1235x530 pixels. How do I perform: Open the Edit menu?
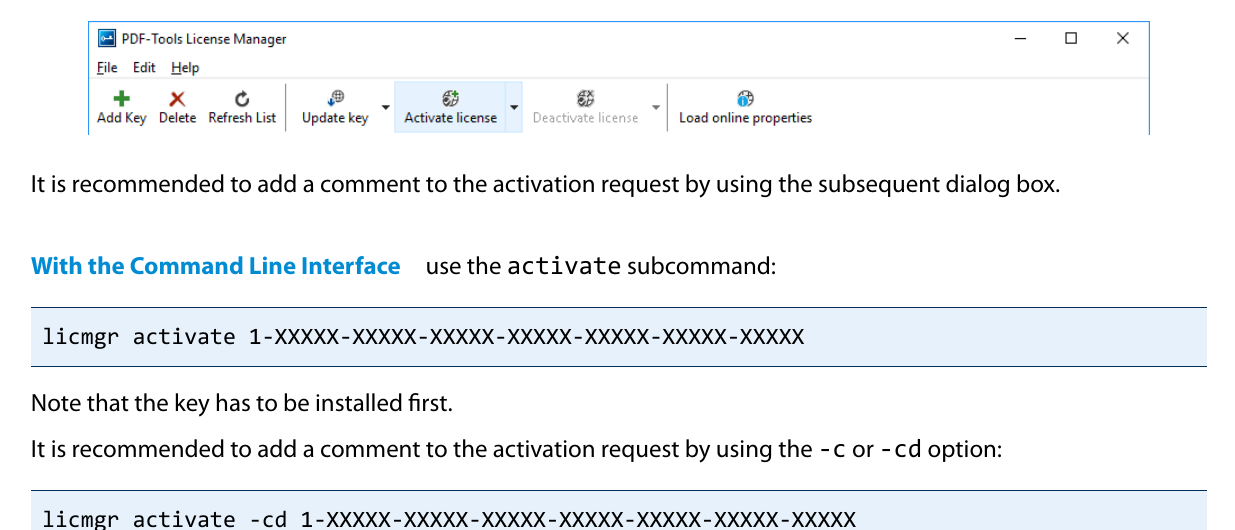(x=144, y=67)
